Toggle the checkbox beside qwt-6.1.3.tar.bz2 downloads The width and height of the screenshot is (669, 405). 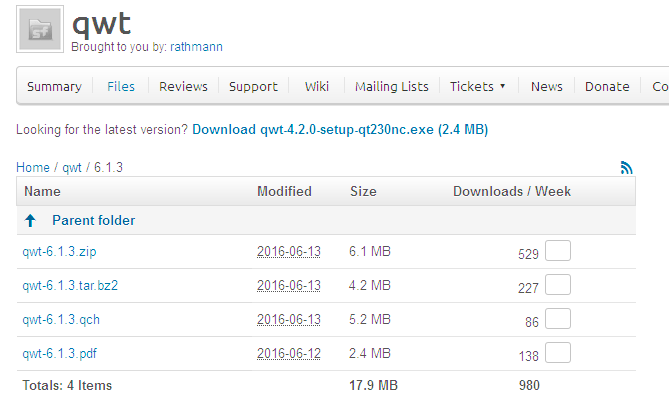(558, 286)
